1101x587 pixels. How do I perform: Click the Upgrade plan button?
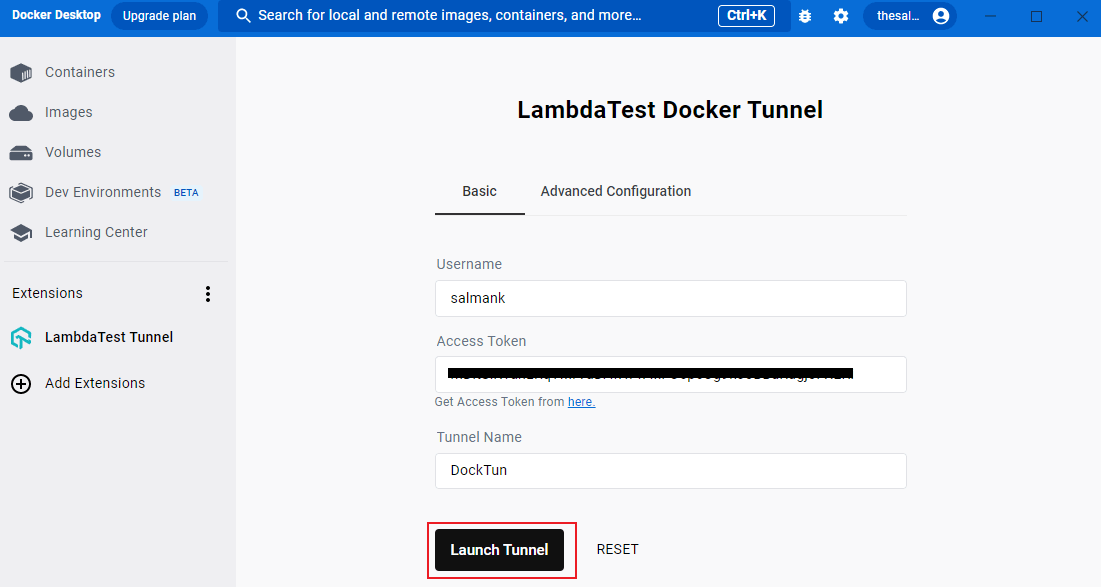(159, 16)
